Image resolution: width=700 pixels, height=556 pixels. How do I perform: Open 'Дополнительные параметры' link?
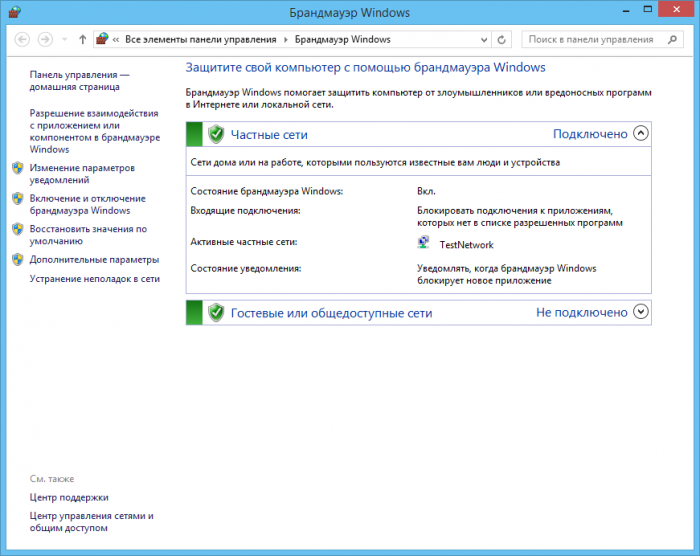click(x=94, y=260)
